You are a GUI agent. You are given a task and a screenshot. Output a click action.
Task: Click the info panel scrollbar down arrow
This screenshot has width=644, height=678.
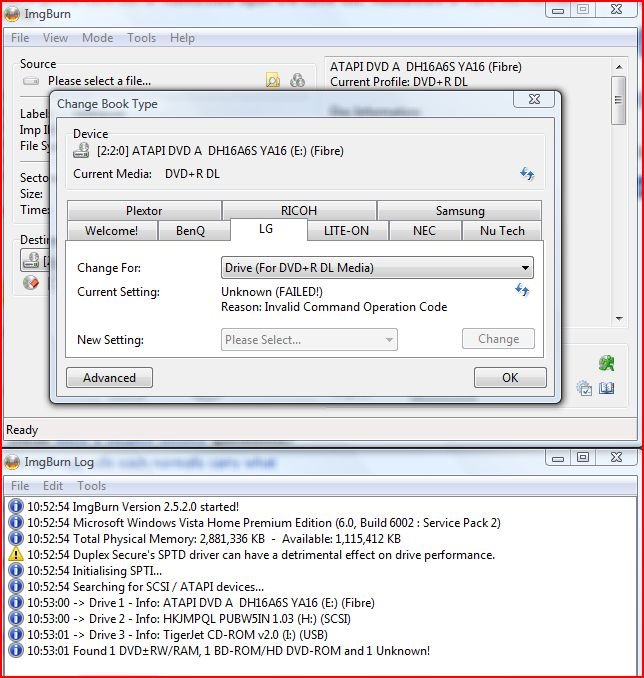click(619, 319)
